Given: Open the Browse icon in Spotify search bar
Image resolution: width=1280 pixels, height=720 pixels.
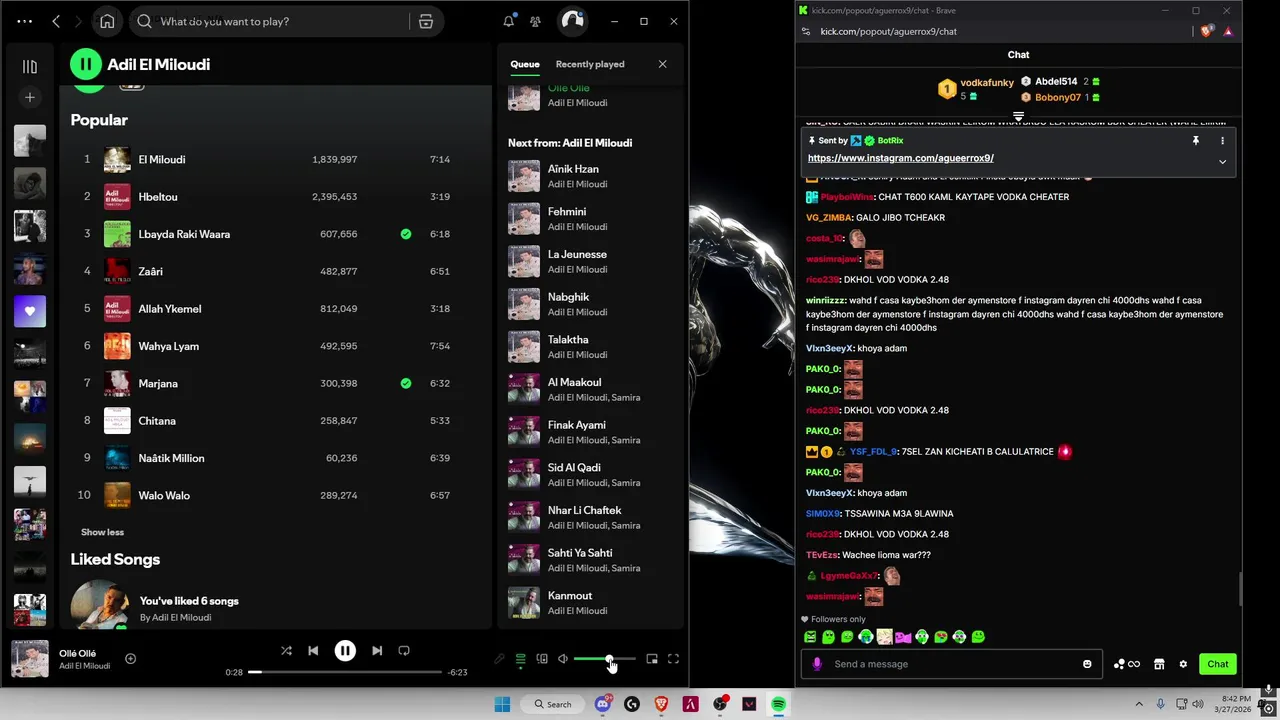Looking at the screenshot, I should click(426, 21).
